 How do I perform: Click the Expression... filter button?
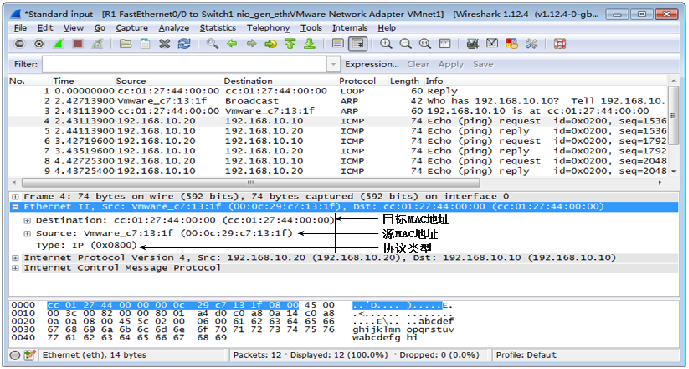[371, 64]
